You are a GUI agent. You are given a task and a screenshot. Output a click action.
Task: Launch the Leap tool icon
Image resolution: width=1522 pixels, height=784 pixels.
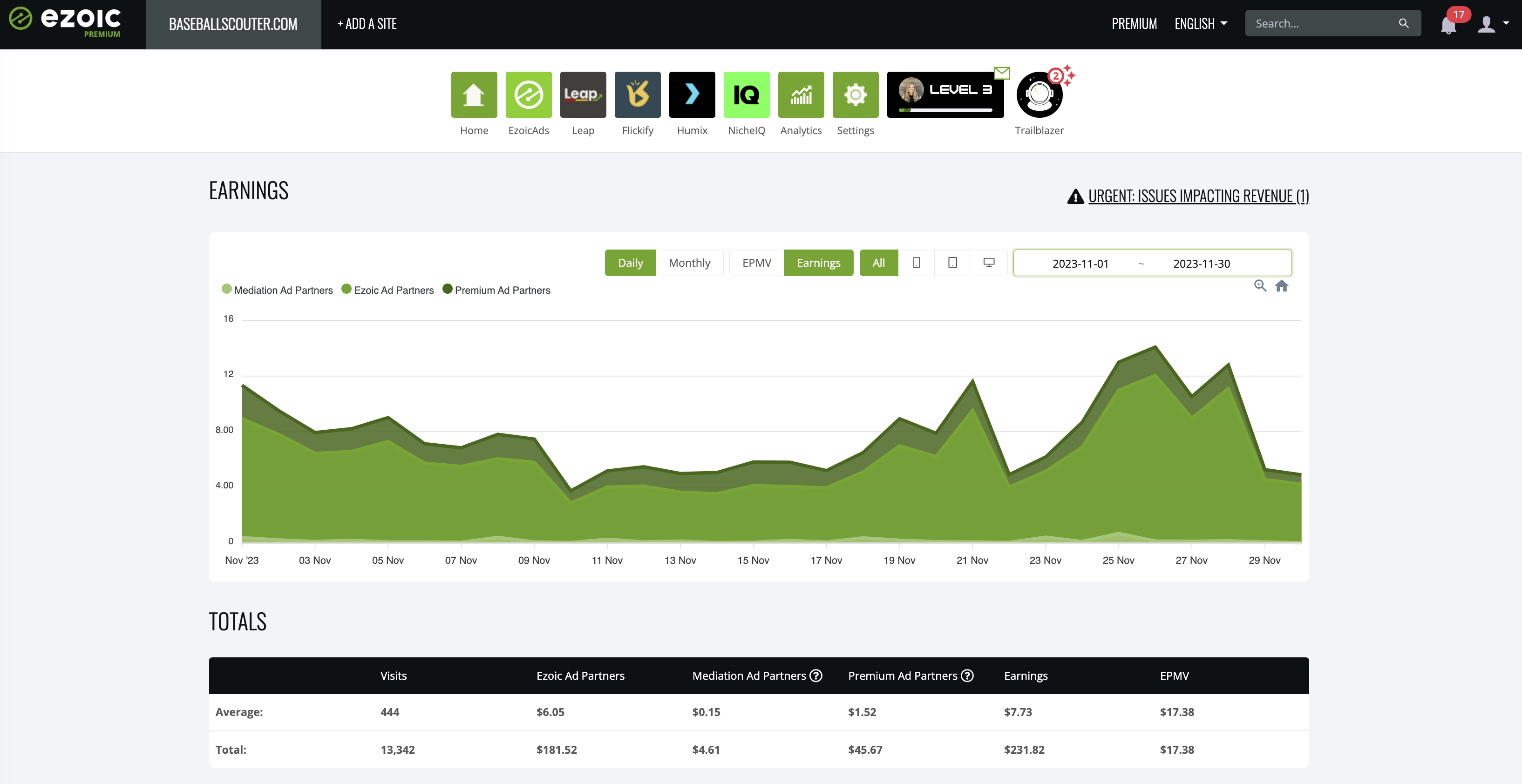583,95
